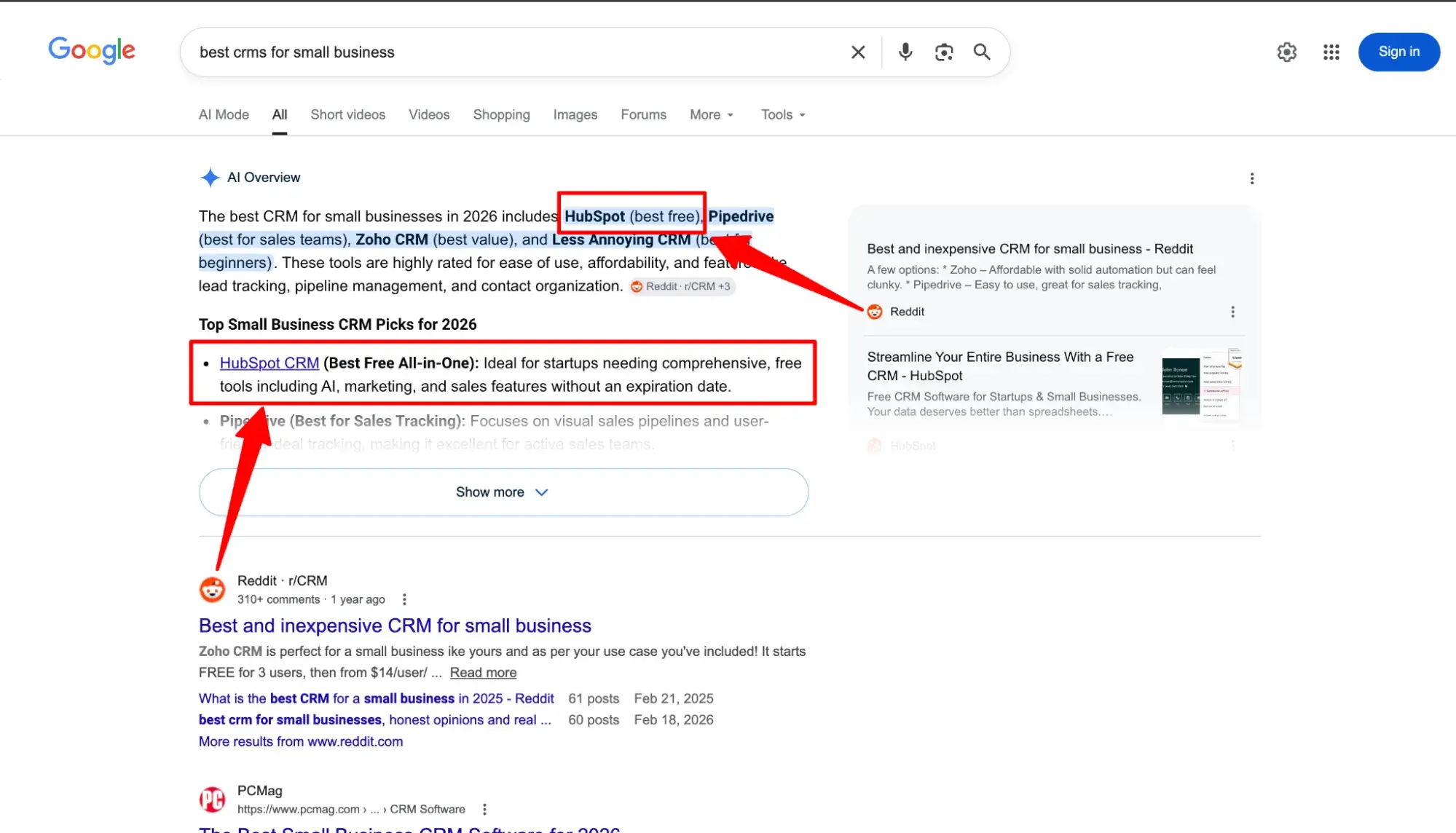Submit search with magnifying glass icon

(982, 52)
